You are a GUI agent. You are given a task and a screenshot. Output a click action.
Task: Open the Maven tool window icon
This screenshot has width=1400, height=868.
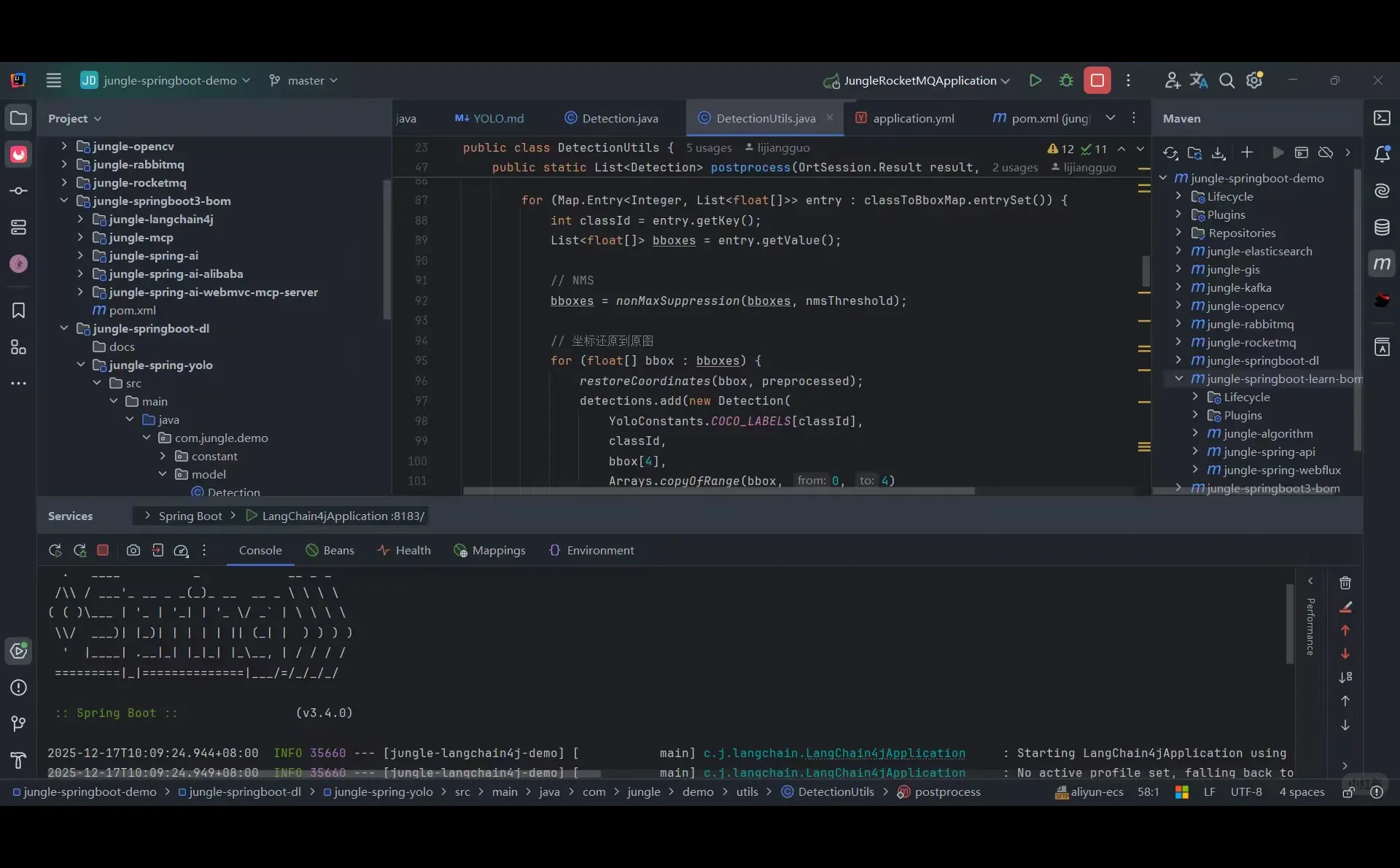coord(1382,264)
